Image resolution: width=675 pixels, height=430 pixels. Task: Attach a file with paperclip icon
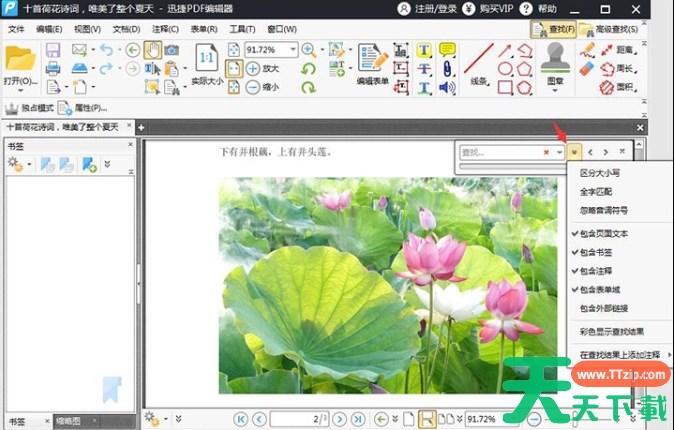coord(447,69)
